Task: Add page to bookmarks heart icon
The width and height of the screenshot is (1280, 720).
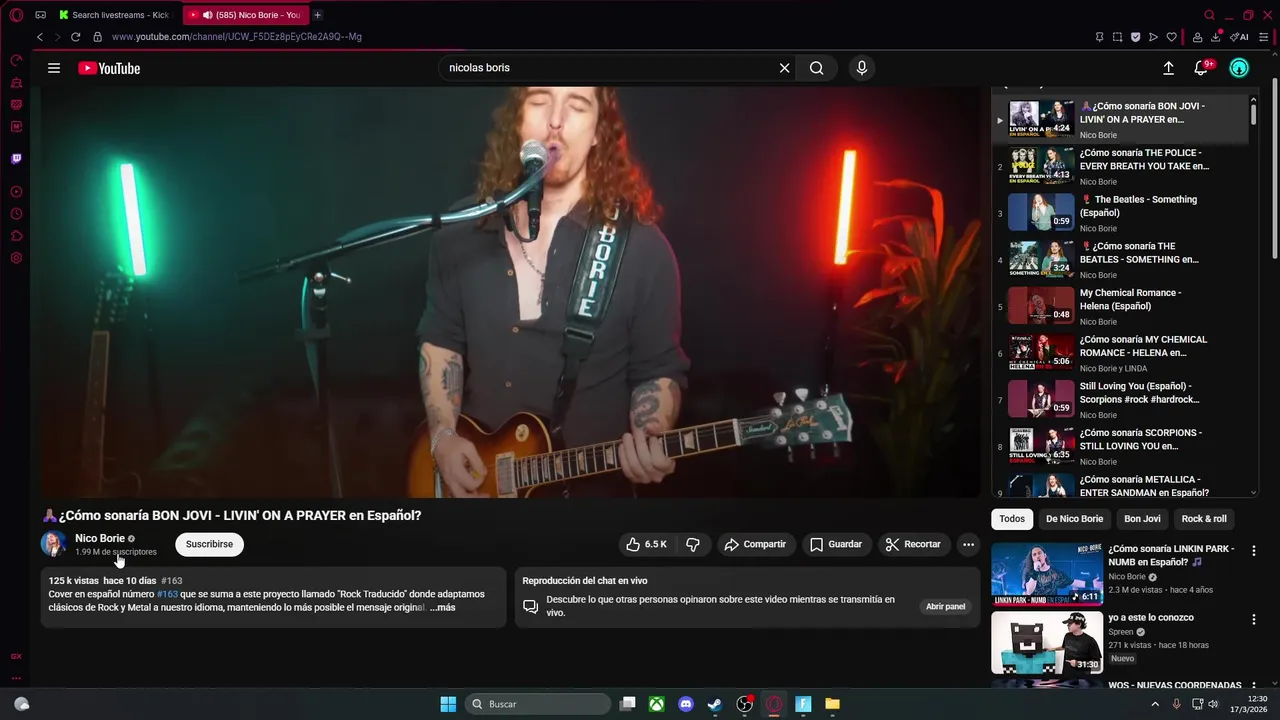Action: tap(1171, 37)
